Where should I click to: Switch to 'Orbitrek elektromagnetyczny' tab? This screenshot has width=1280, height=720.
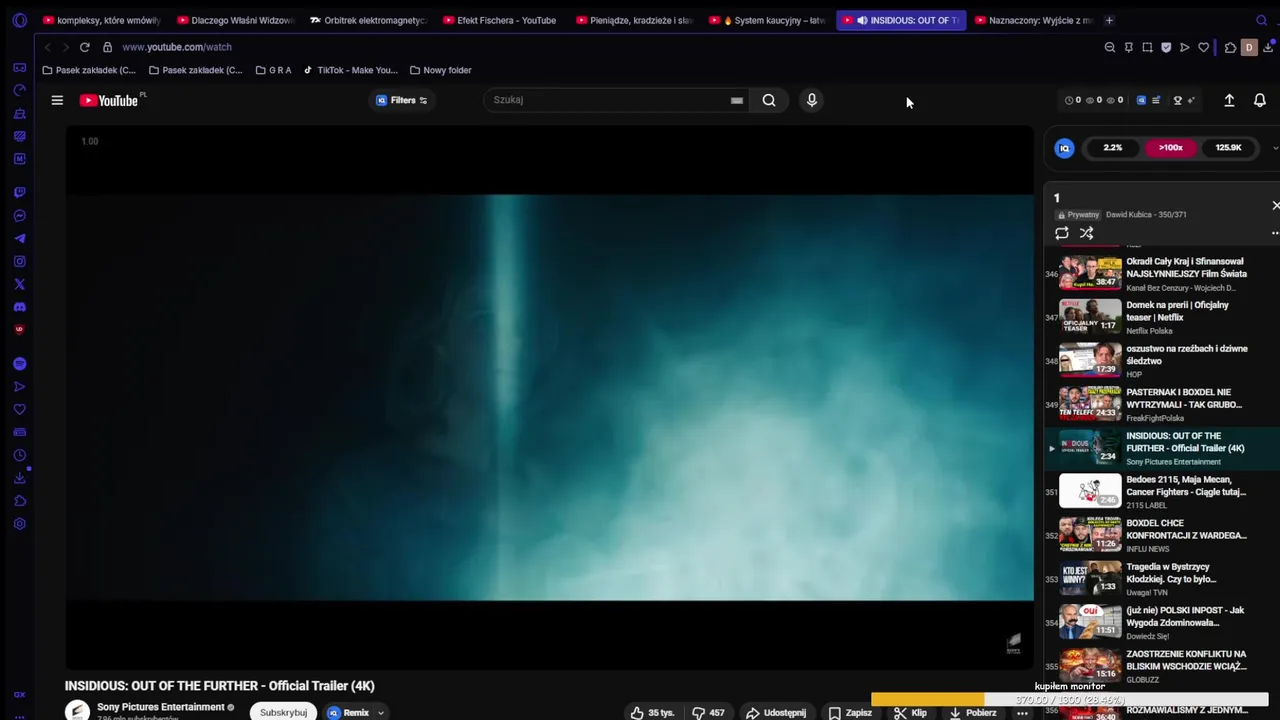coord(368,20)
